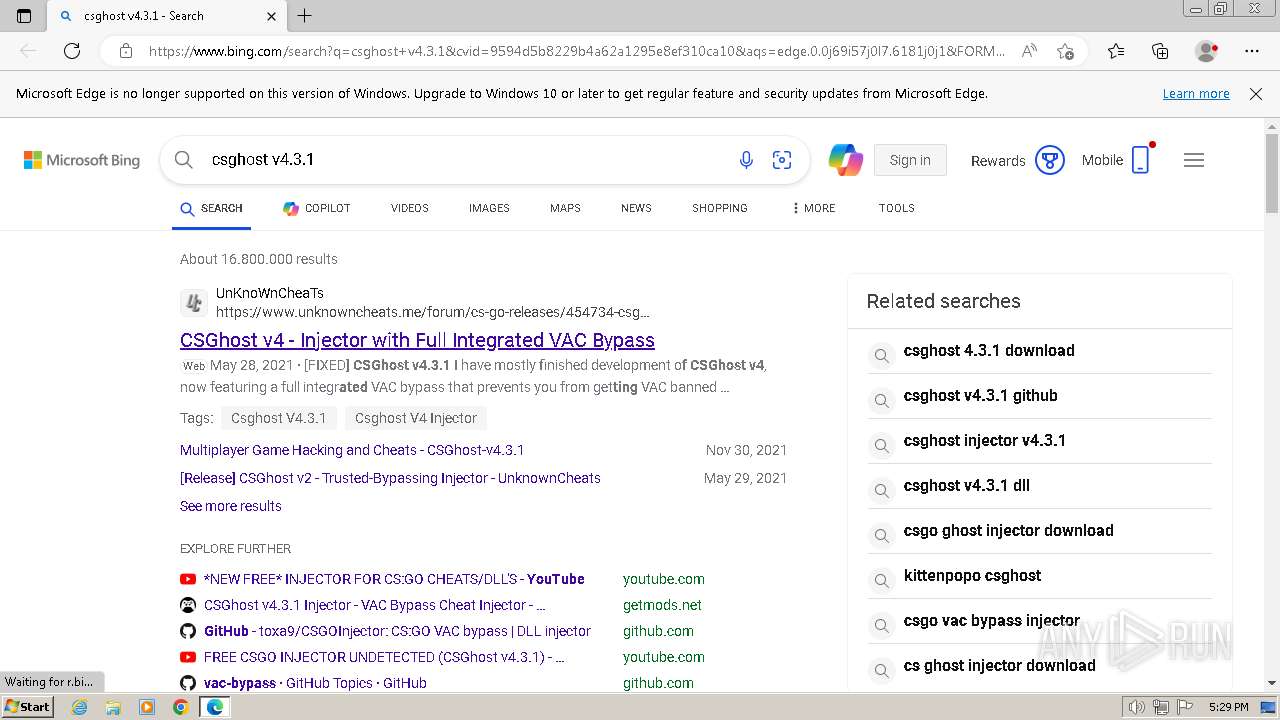1280x720 pixels.
Task: Open the 5:29 PM taskbar clock
Action: [1228, 707]
